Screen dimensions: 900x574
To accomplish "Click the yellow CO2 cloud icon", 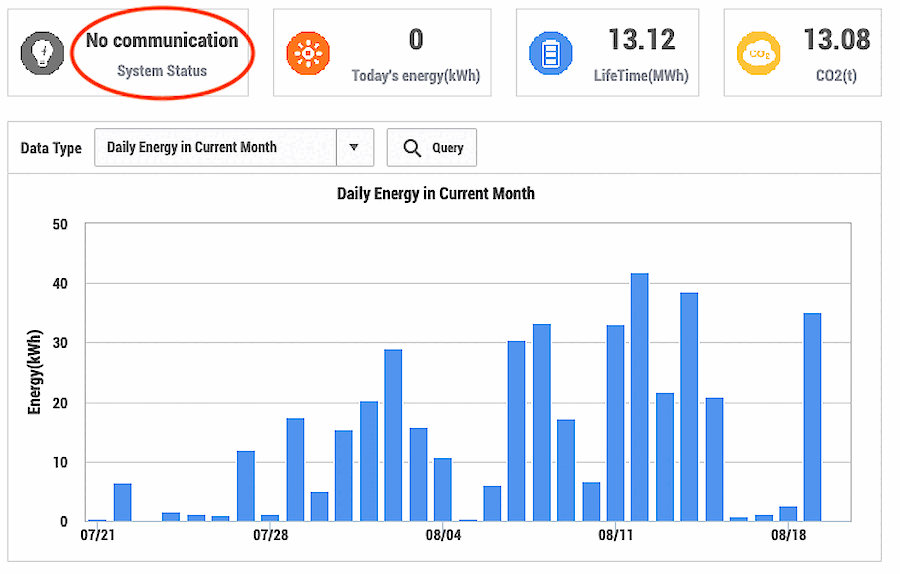I will point(759,53).
